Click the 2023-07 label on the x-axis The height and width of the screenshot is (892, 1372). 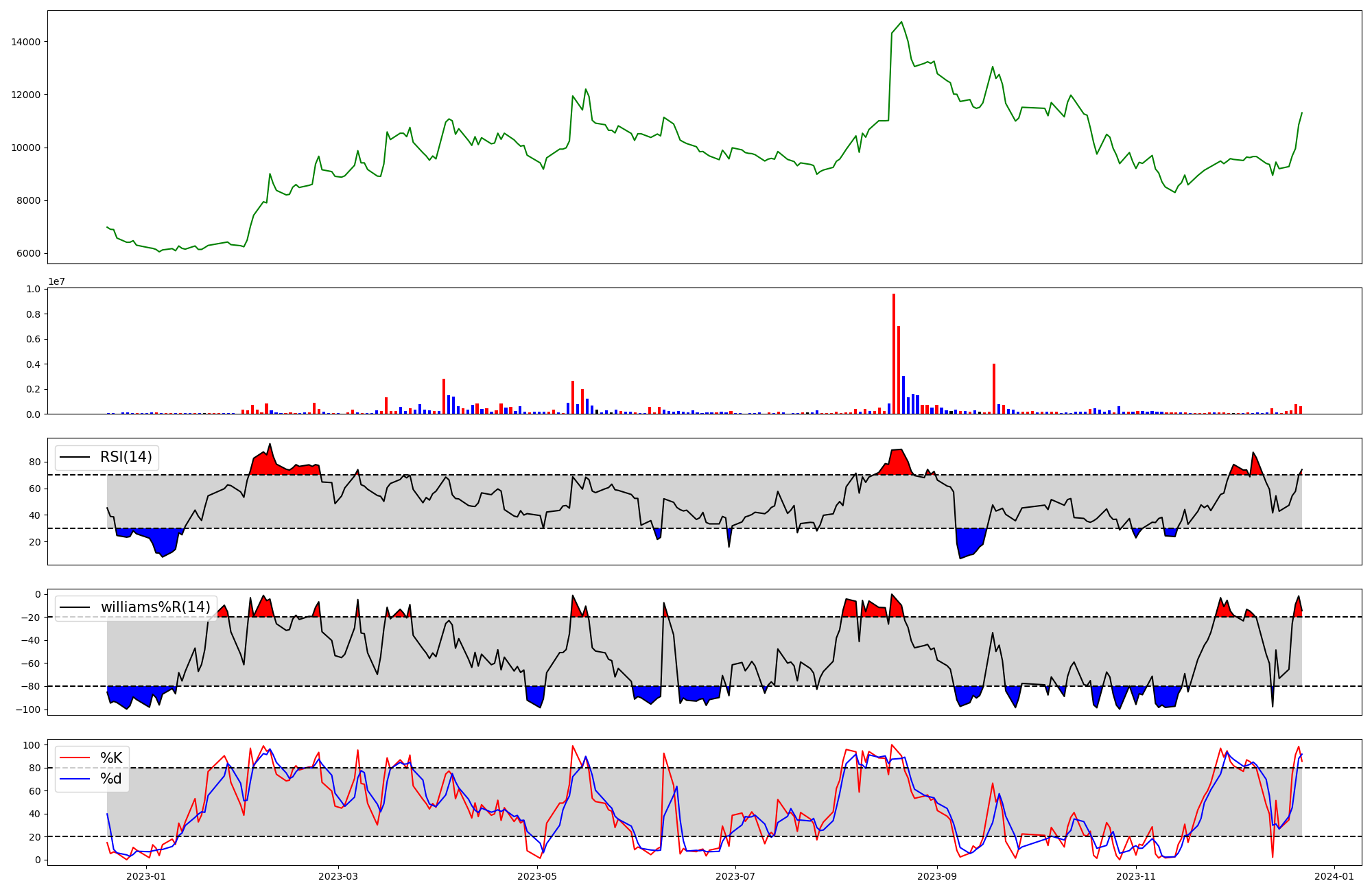pos(735,876)
